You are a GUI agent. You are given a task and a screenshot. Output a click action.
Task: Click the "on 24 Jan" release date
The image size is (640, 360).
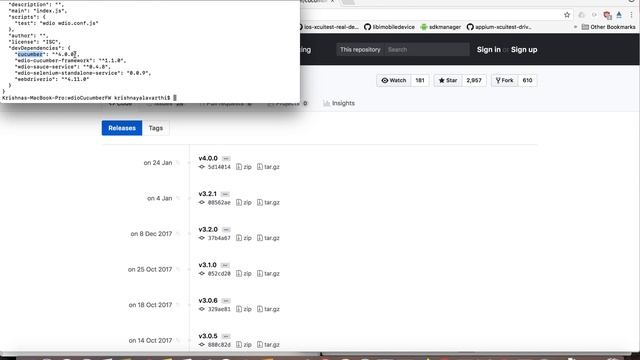(x=158, y=162)
